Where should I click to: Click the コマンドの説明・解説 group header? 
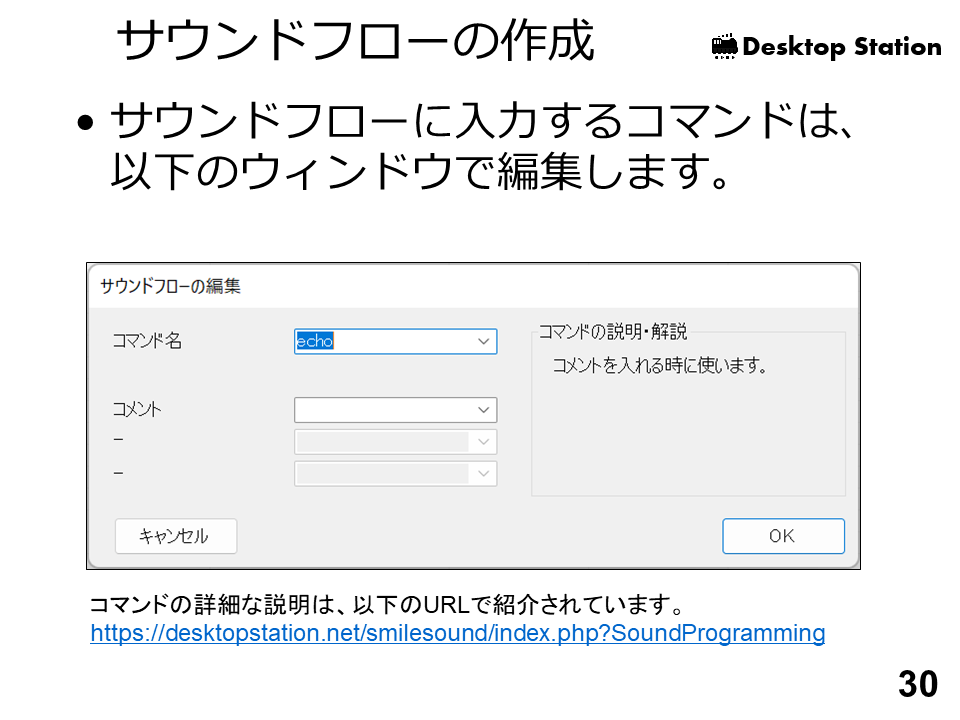click(x=612, y=332)
